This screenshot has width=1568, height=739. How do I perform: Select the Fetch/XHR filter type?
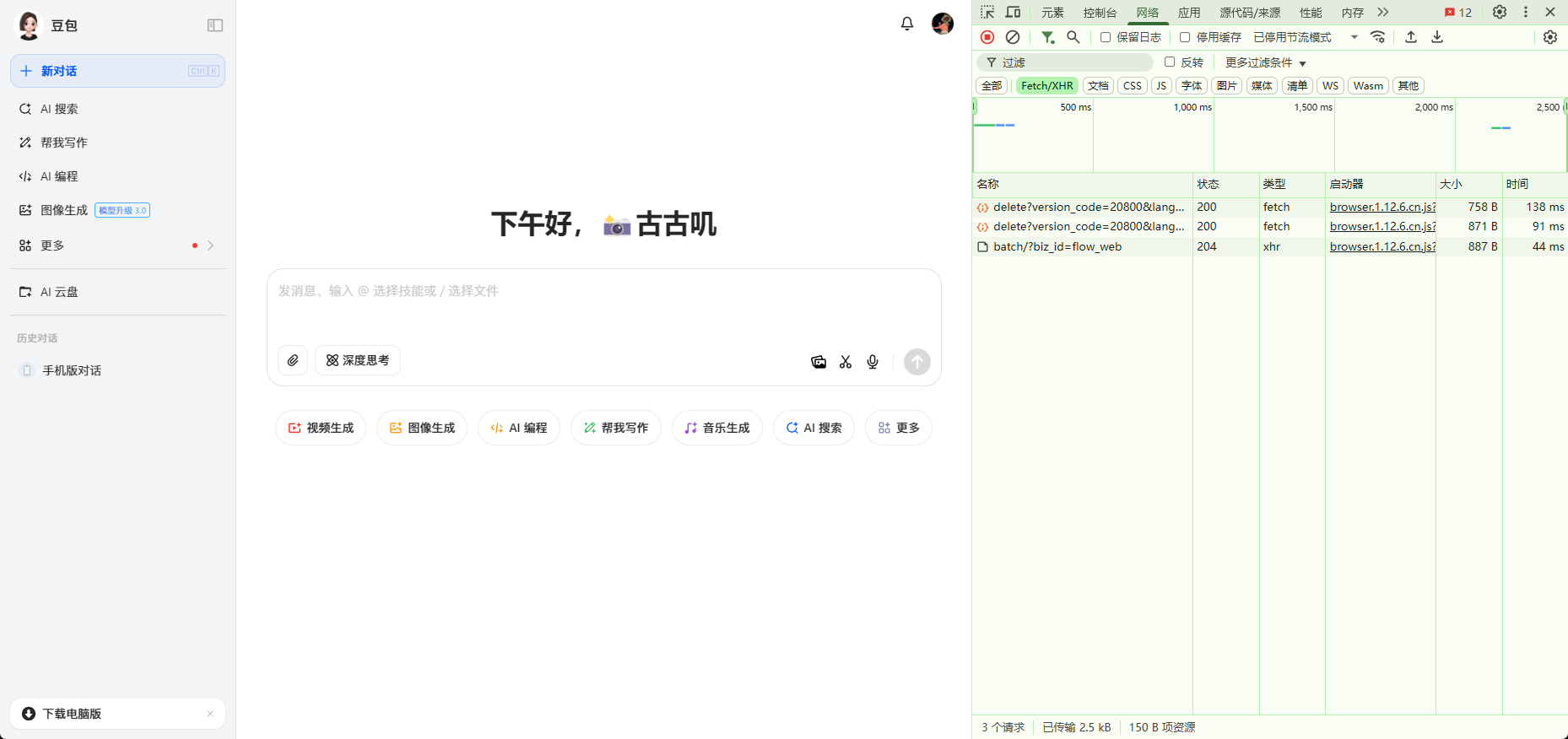(1047, 85)
